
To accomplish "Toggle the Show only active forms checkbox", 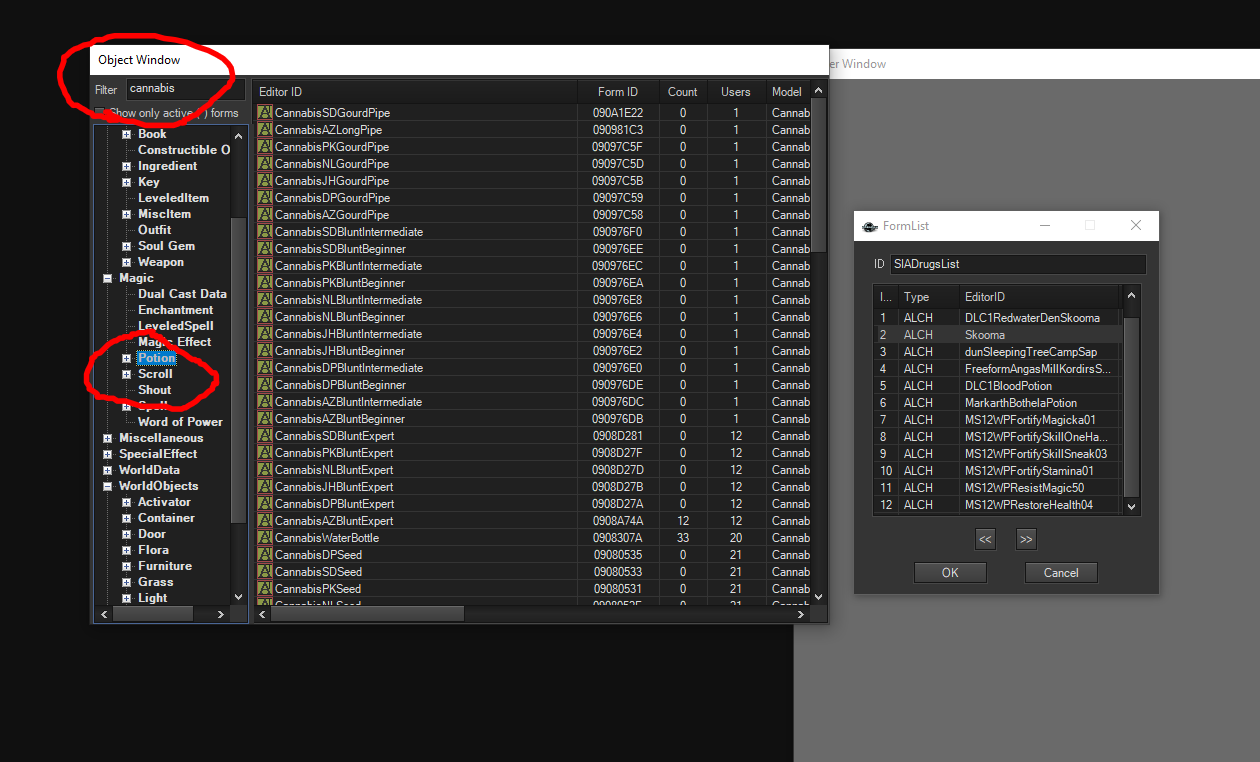I will (x=100, y=113).
